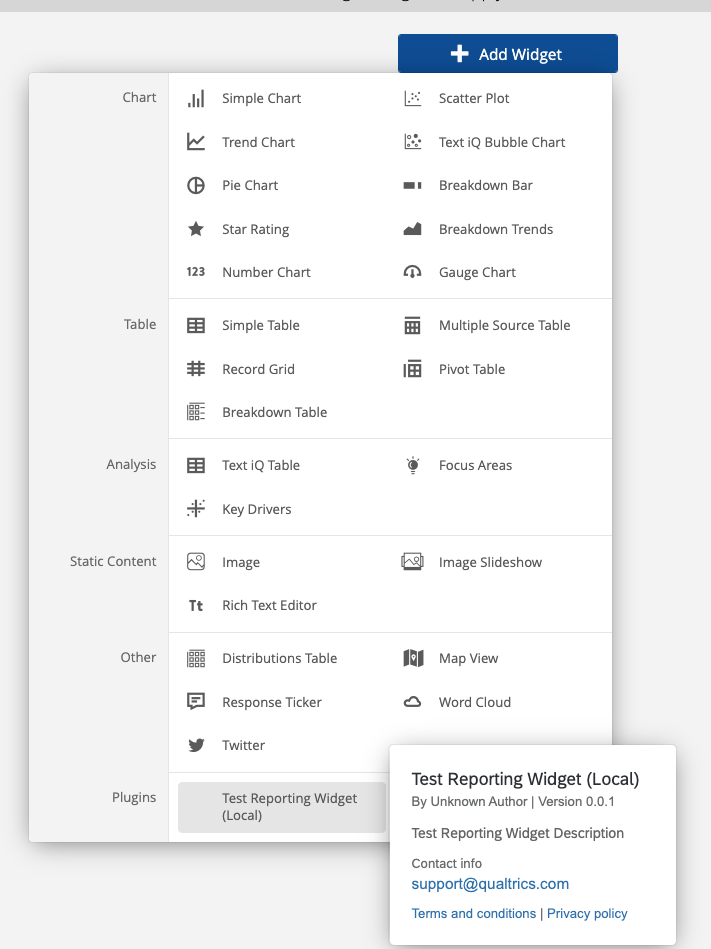
Task: Select the Distributions Table label
Action: tap(280, 658)
